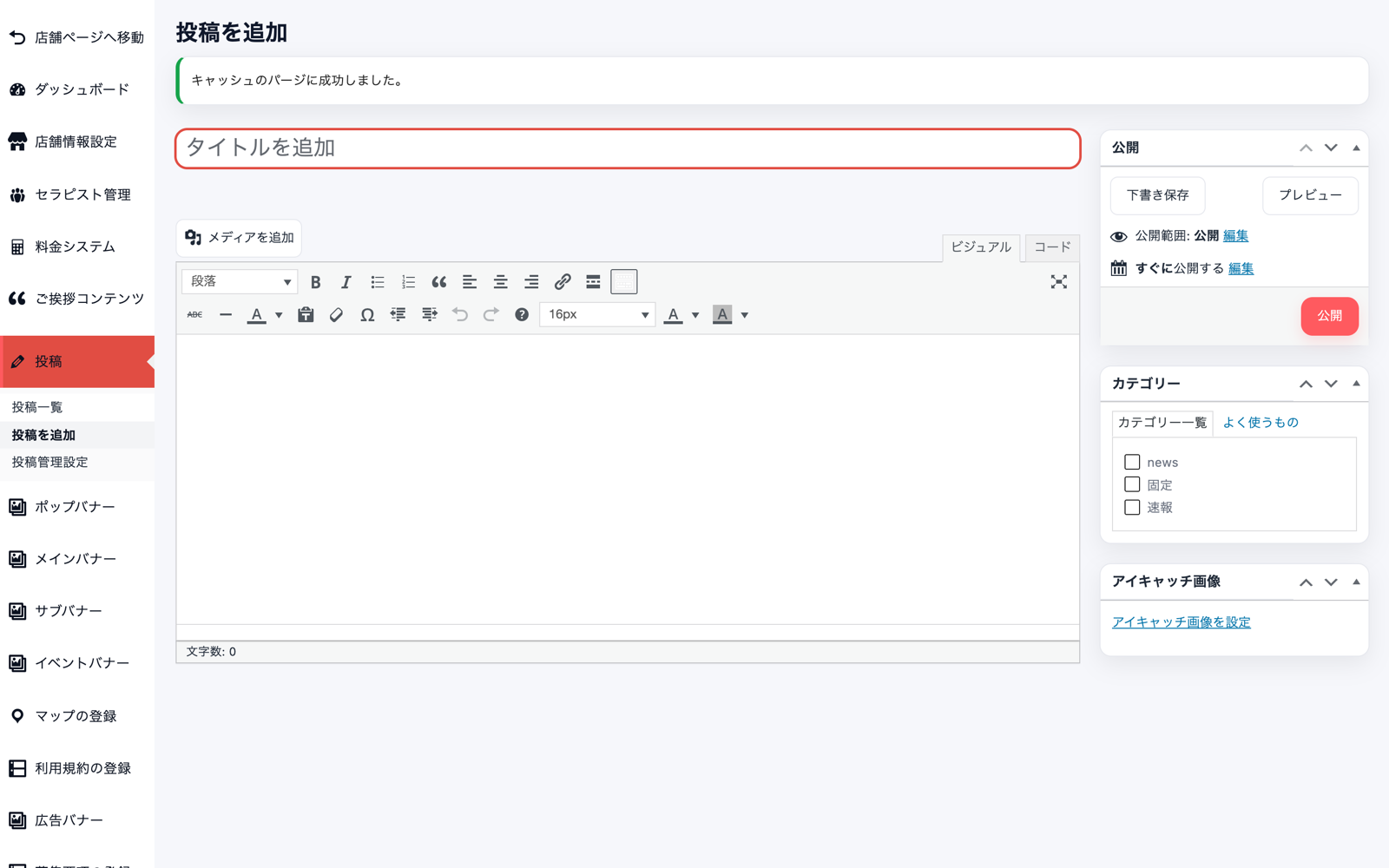Screen dimensions: 1389x868
Task: Switch to the コード editor tab
Action: pos(1052,247)
